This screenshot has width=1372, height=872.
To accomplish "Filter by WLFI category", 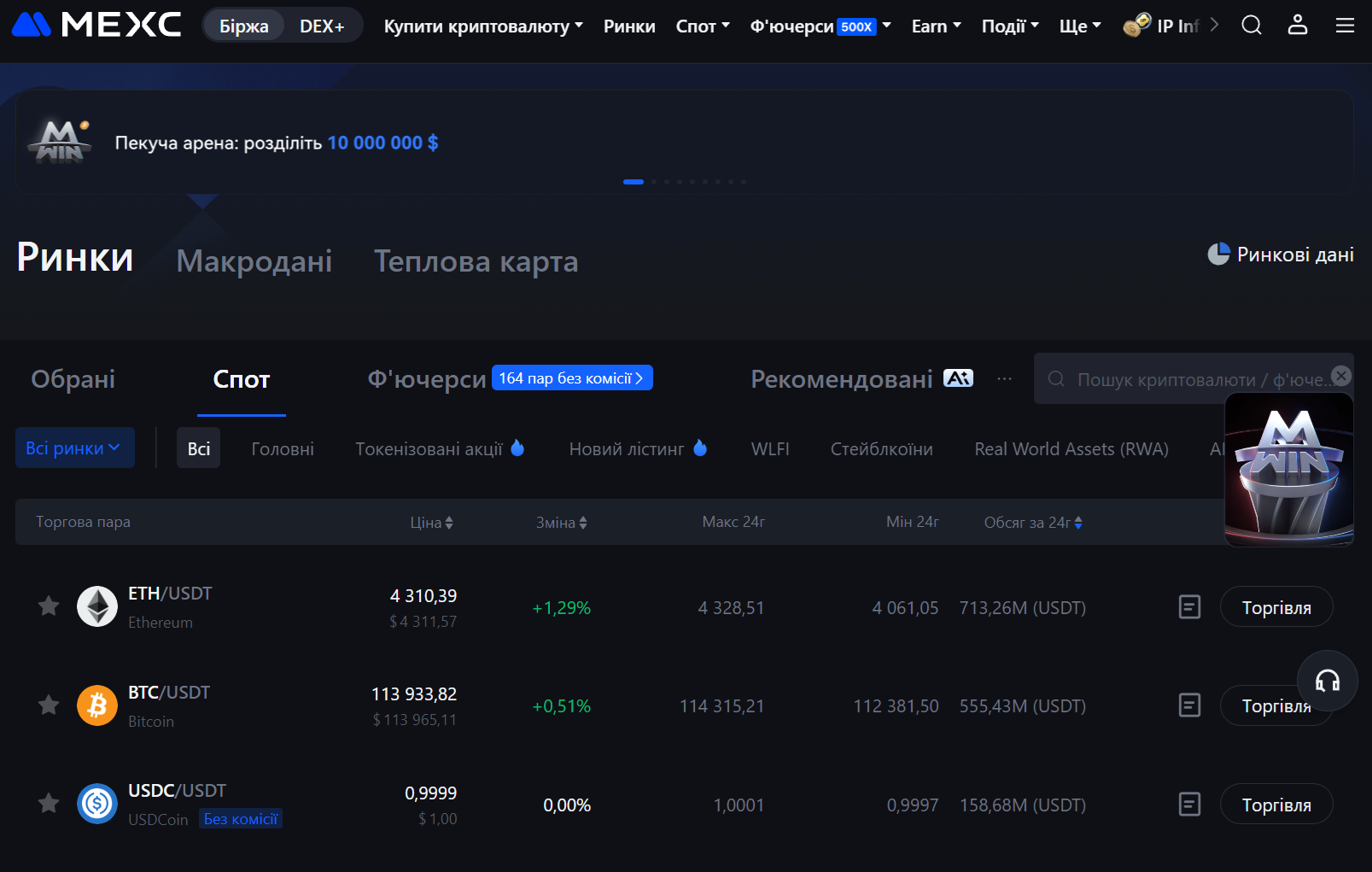I will pos(770,448).
